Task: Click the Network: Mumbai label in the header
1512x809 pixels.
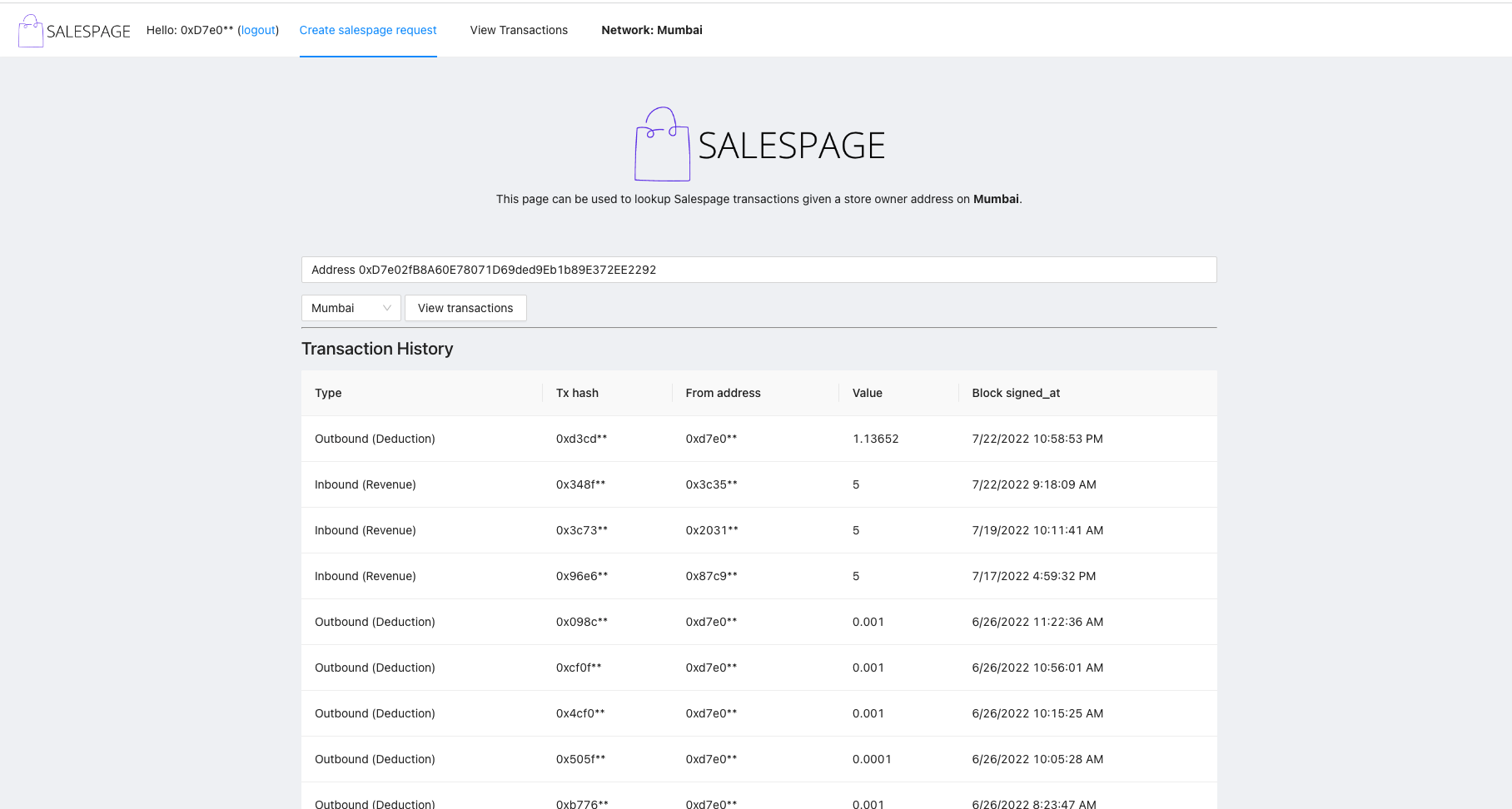Action: pos(652,30)
